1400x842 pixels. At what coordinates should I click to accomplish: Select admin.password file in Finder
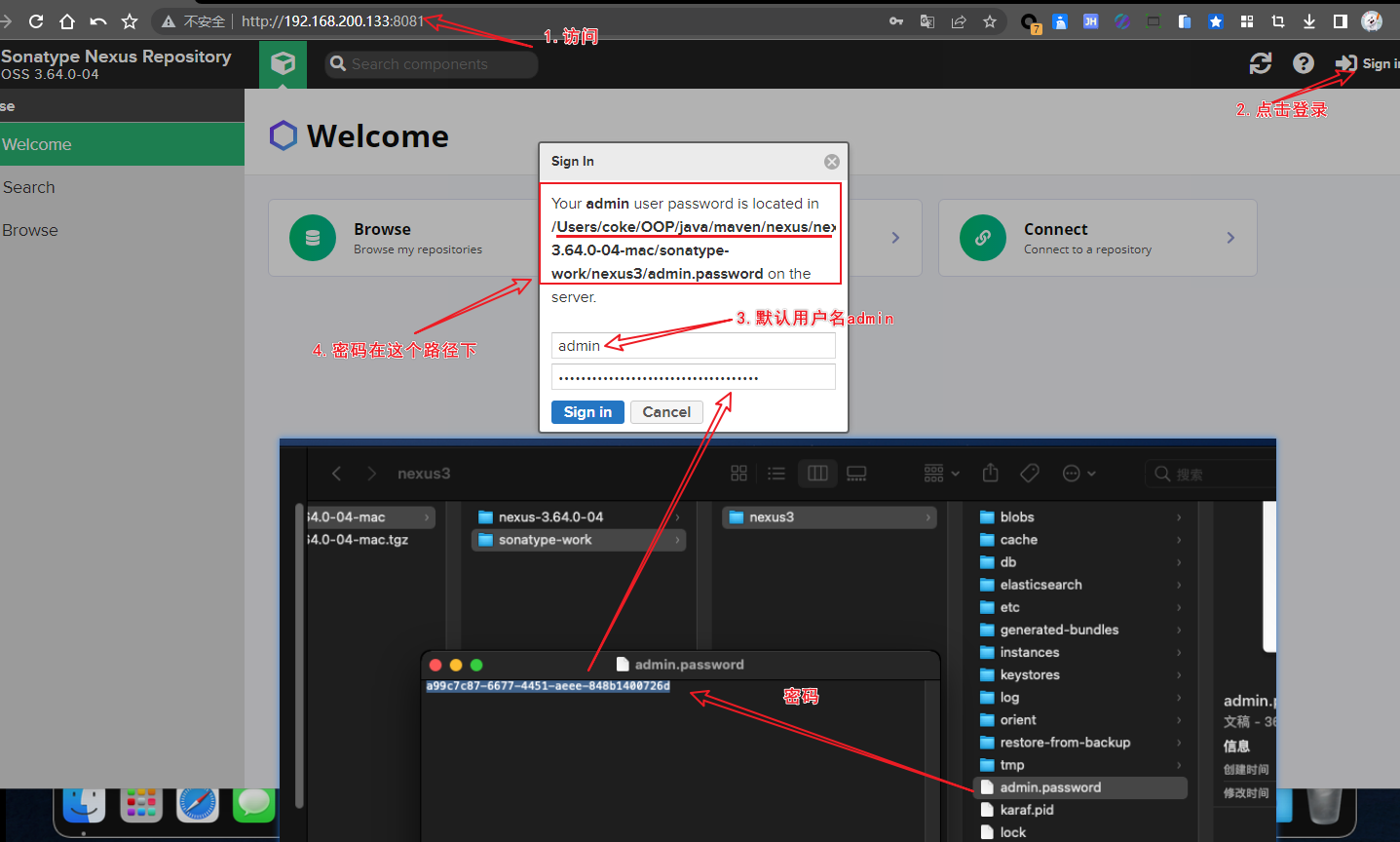click(1079, 787)
